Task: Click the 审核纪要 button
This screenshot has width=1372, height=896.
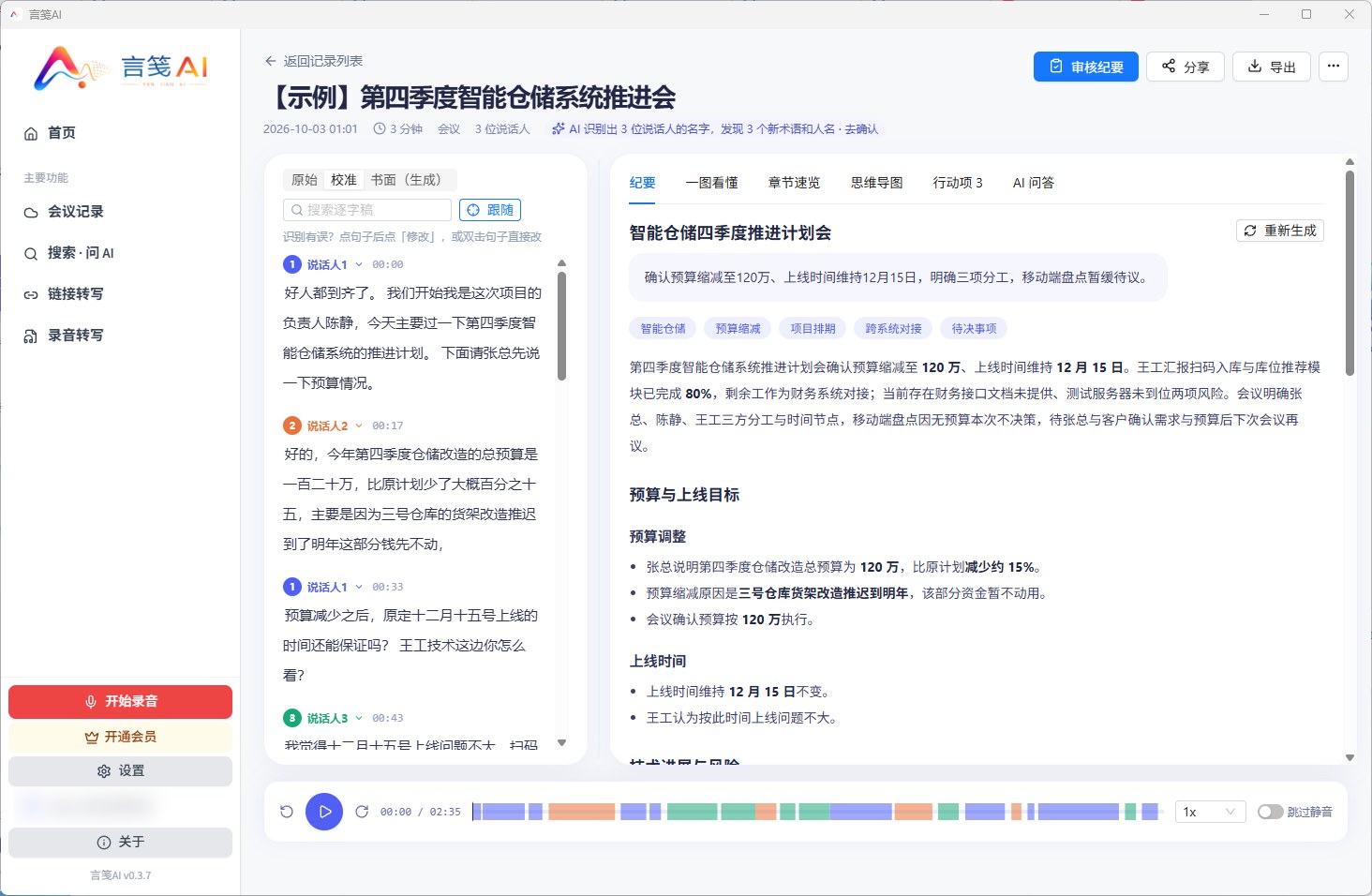Action: (x=1086, y=67)
